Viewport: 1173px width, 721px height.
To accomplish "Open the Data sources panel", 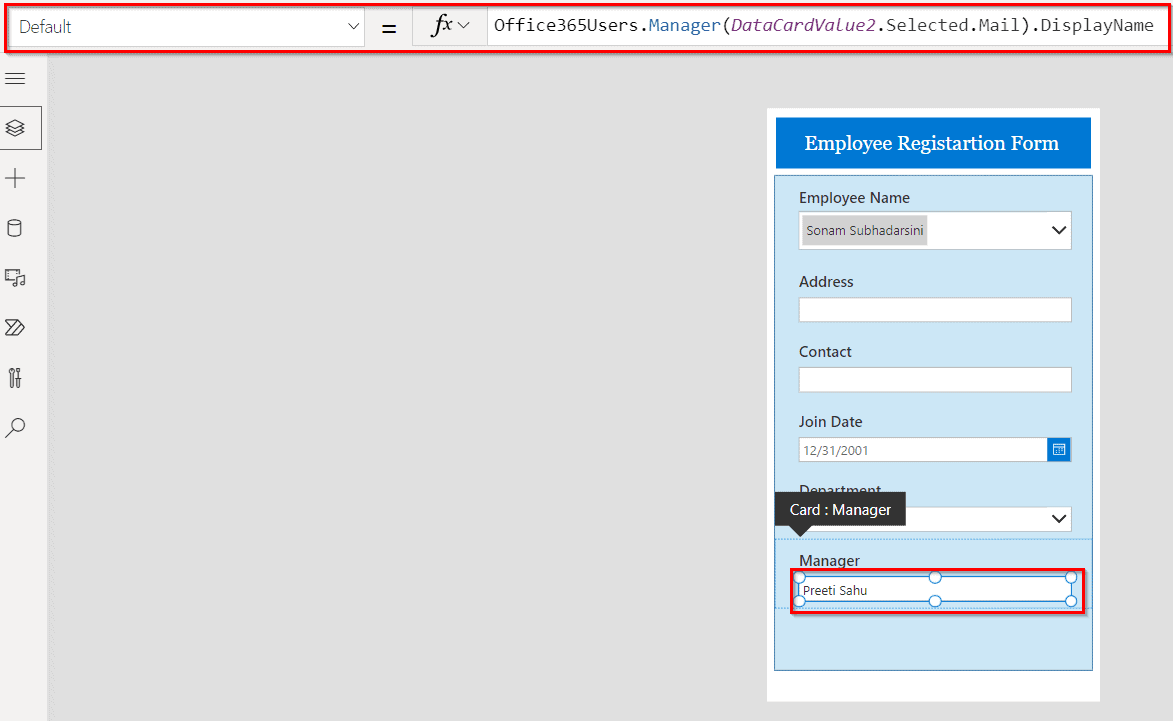I will [x=20, y=228].
